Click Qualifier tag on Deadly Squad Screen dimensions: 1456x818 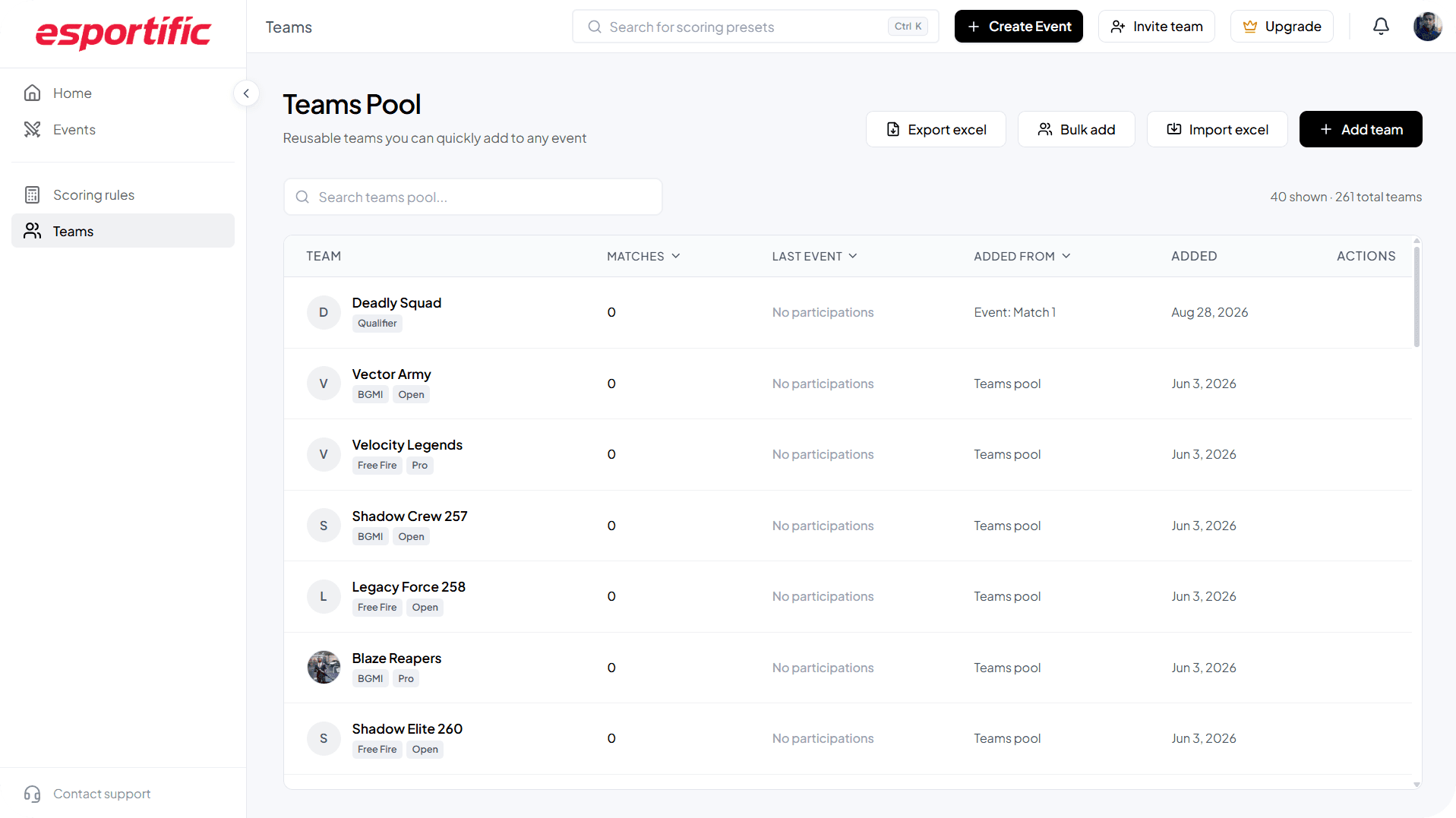point(377,324)
